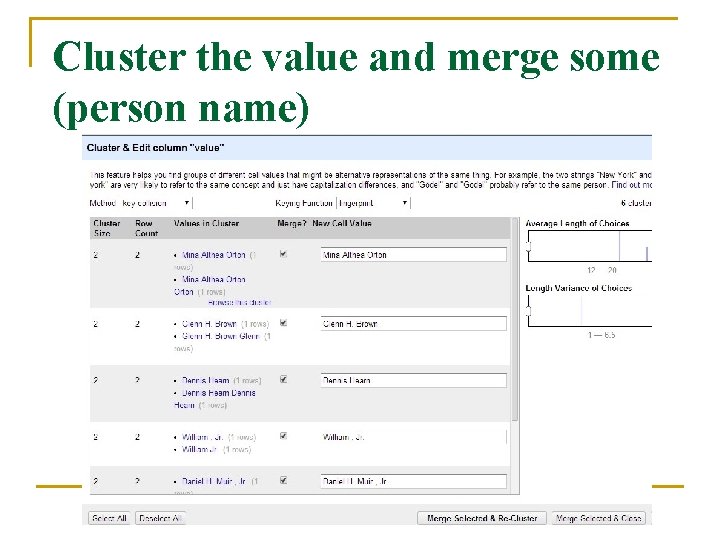Click Select All button
Image resolution: width=720 pixels, height=540 pixels.
tap(109, 518)
